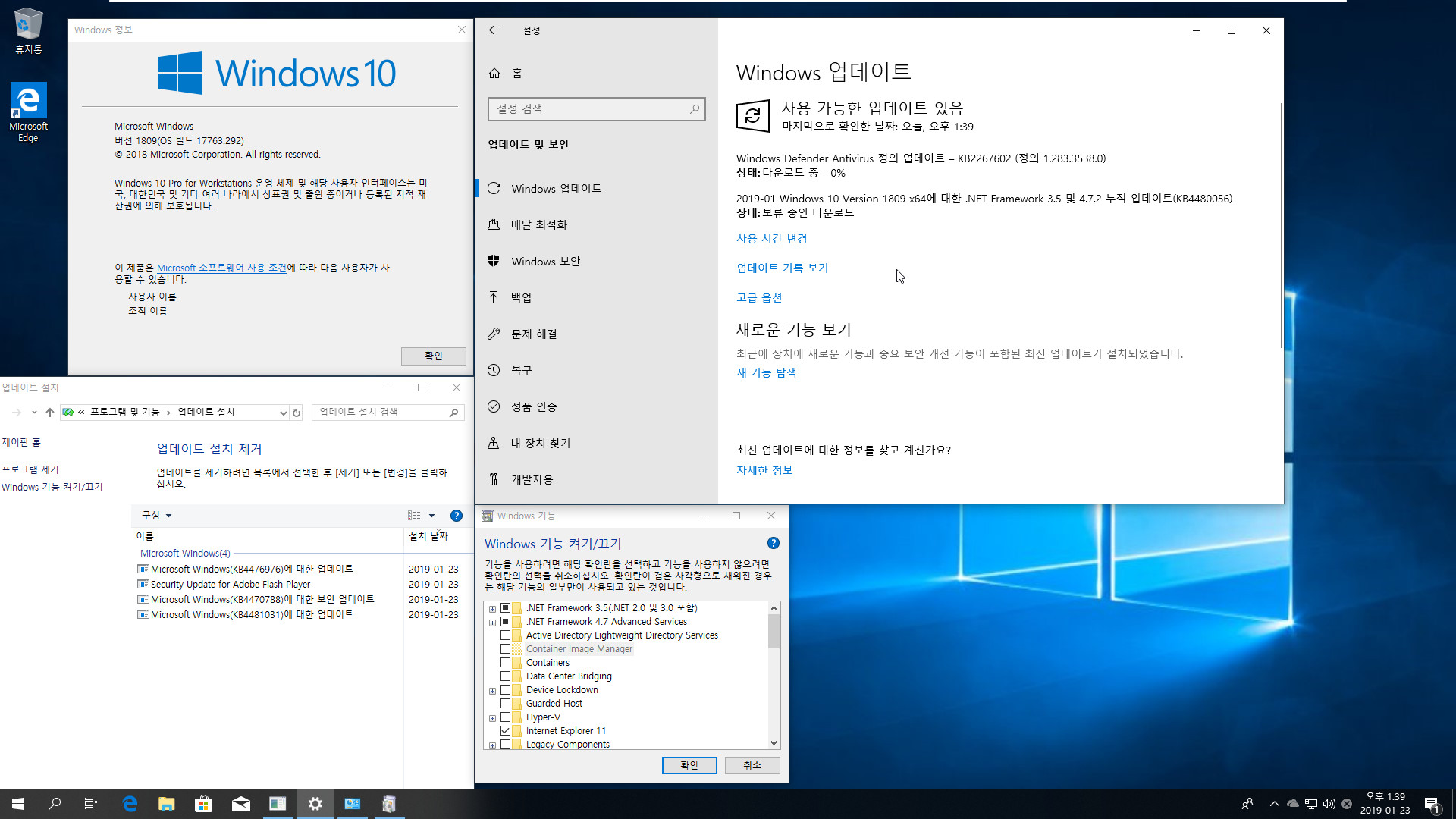Viewport: 1456px width, 819px height.
Task: Open Advanced options link
Action: [x=758, y=298]
